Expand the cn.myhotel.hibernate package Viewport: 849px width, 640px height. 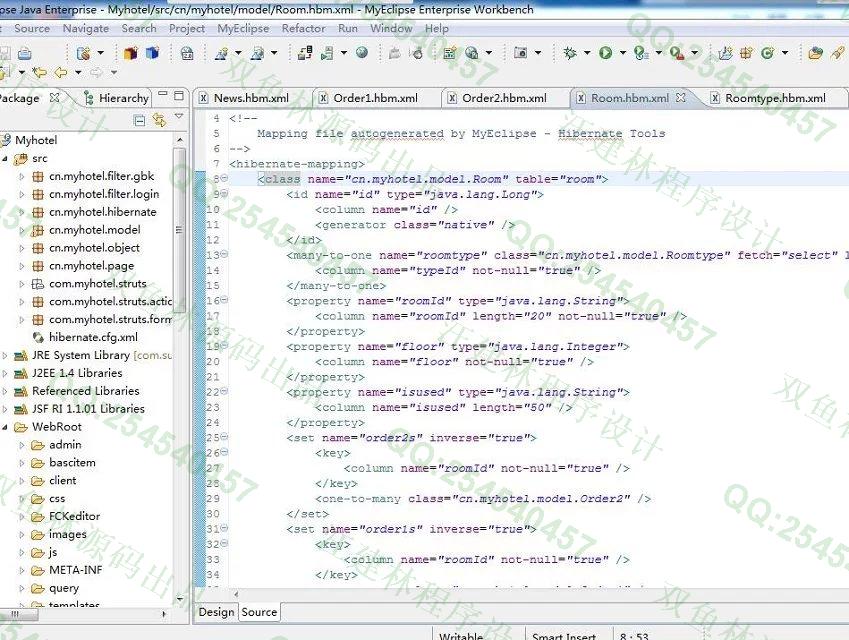click(x=22, y=212)
